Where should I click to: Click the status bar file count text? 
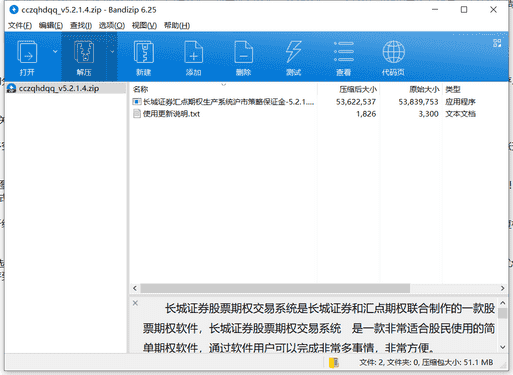pos(426,362)
